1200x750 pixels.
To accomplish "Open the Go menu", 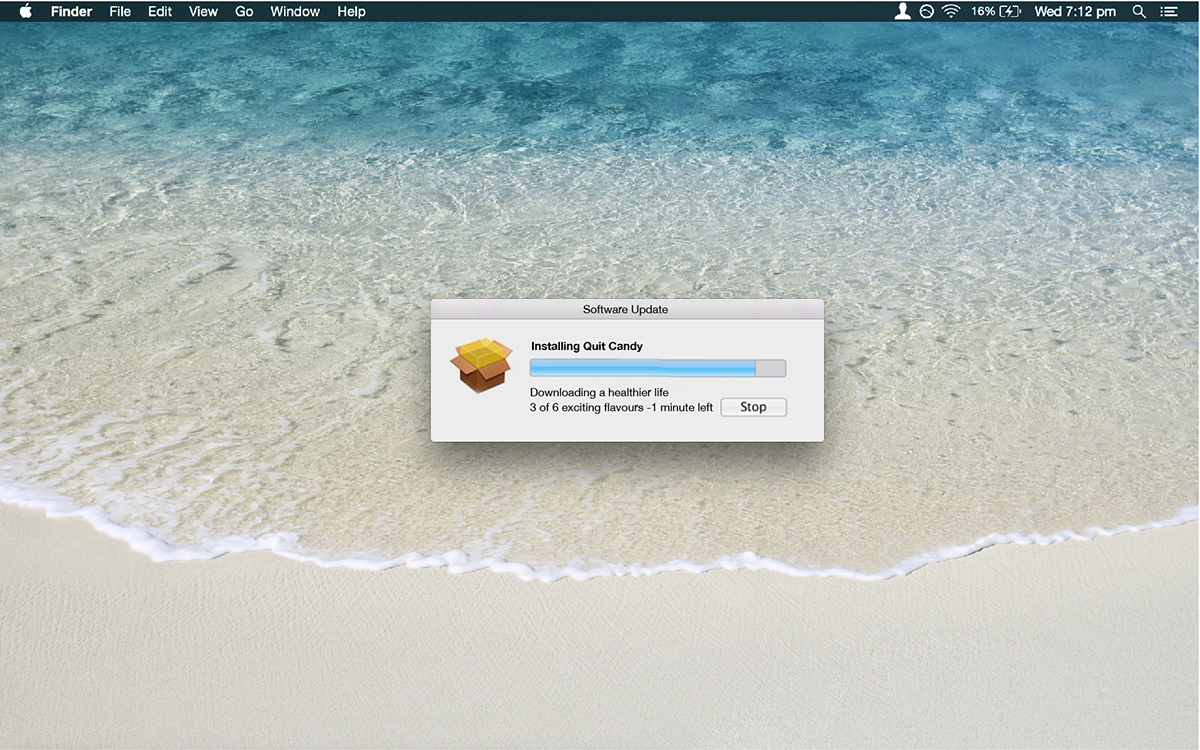I will [x=244, y=12].
